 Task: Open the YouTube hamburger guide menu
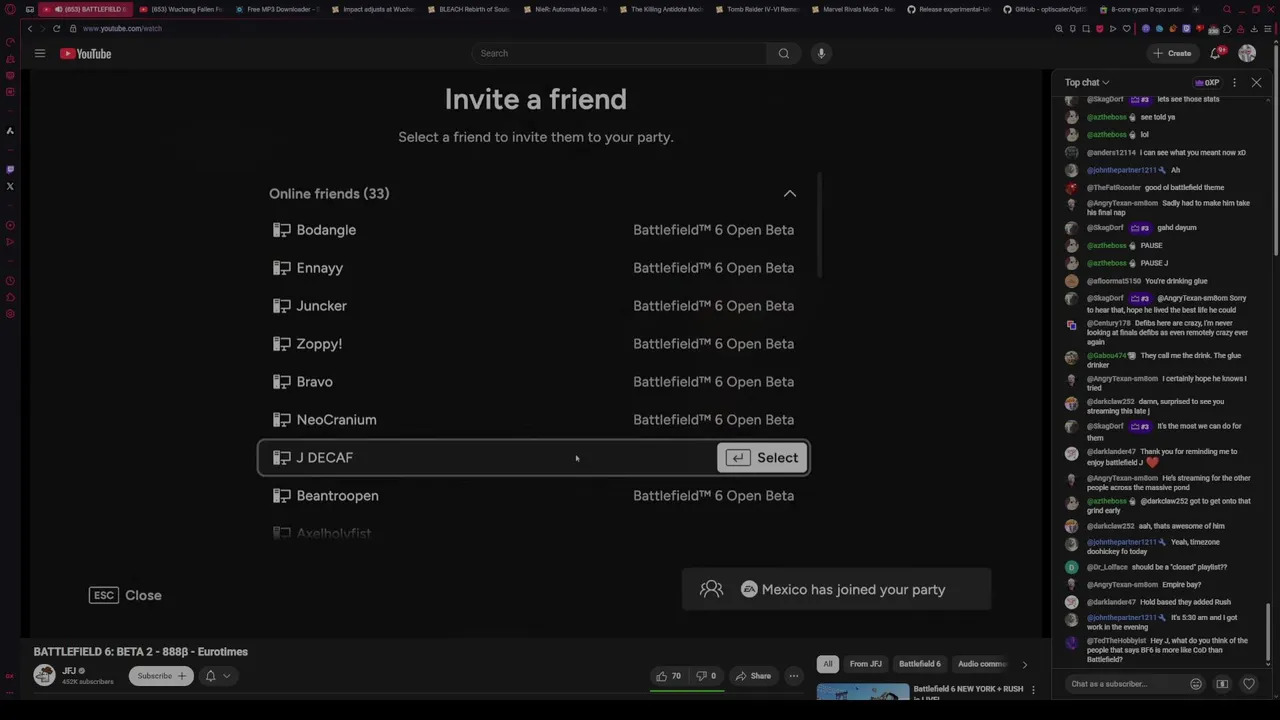pyautogui.click(x=40, y=53)
